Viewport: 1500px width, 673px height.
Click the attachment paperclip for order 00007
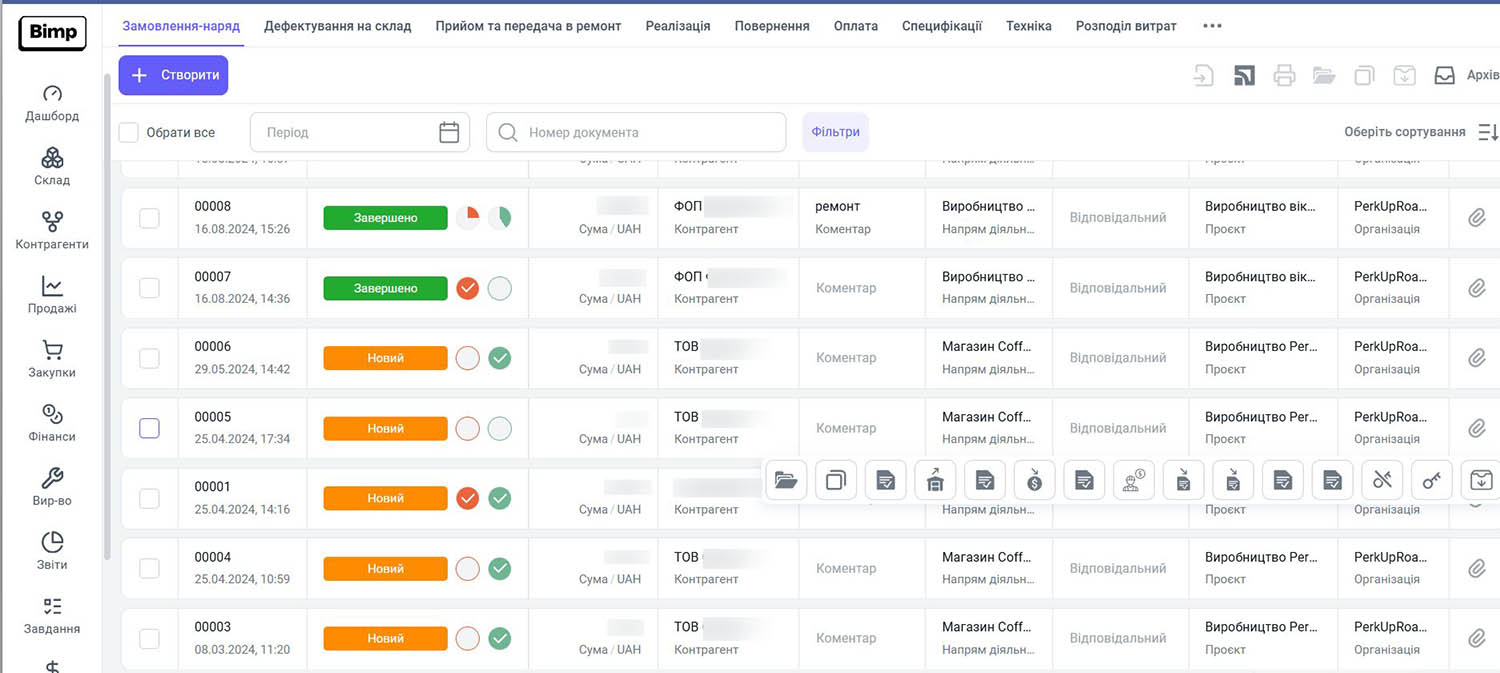tap(1476, 288)
